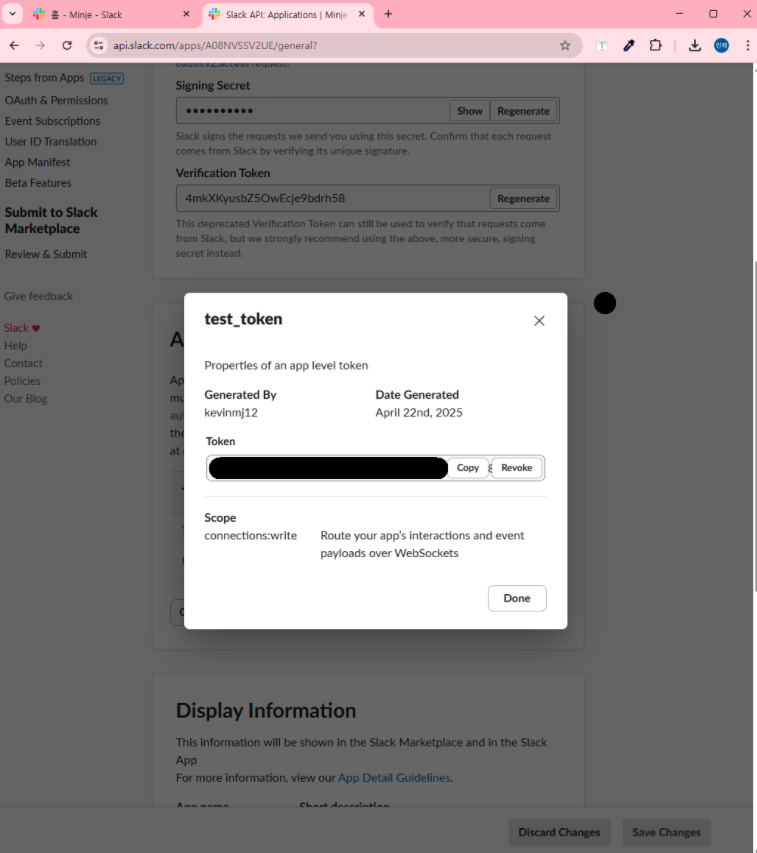Screen dimensions: 757x853
Task: Bookmark this page with star icon
Action: coord(565,46)
